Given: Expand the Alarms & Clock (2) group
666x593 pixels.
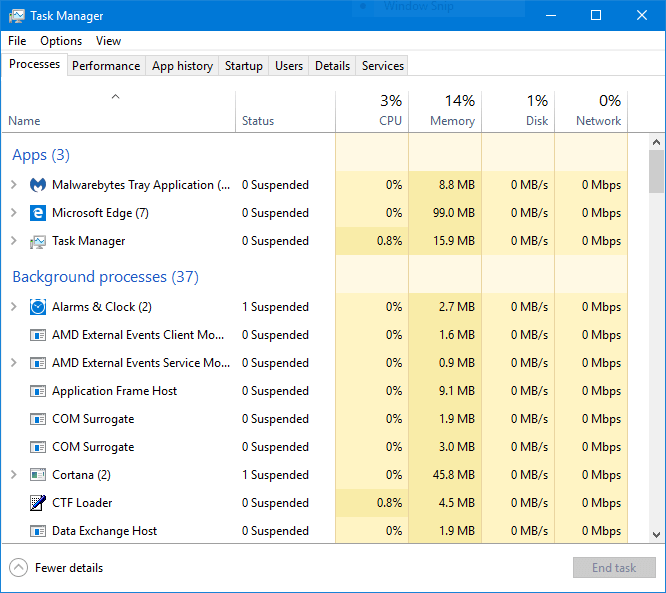Looking at the screenshot, I should pyautogui.click(x=14, y=307).
